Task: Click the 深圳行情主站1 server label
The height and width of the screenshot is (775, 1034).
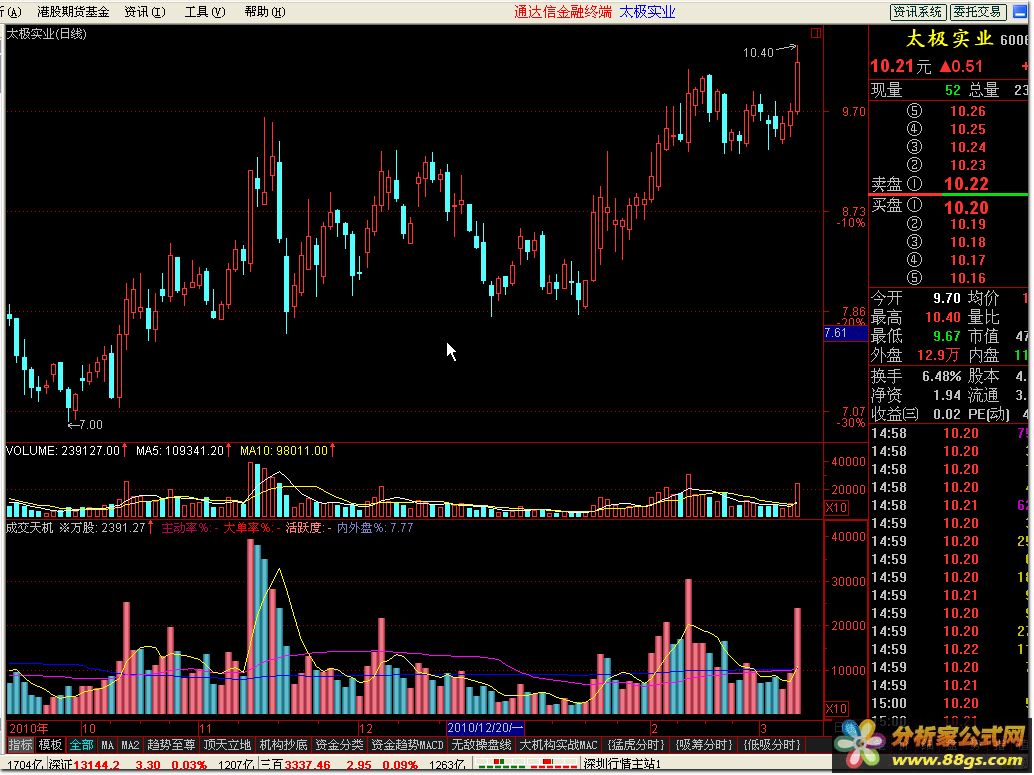Action: [x=623, y=765]
